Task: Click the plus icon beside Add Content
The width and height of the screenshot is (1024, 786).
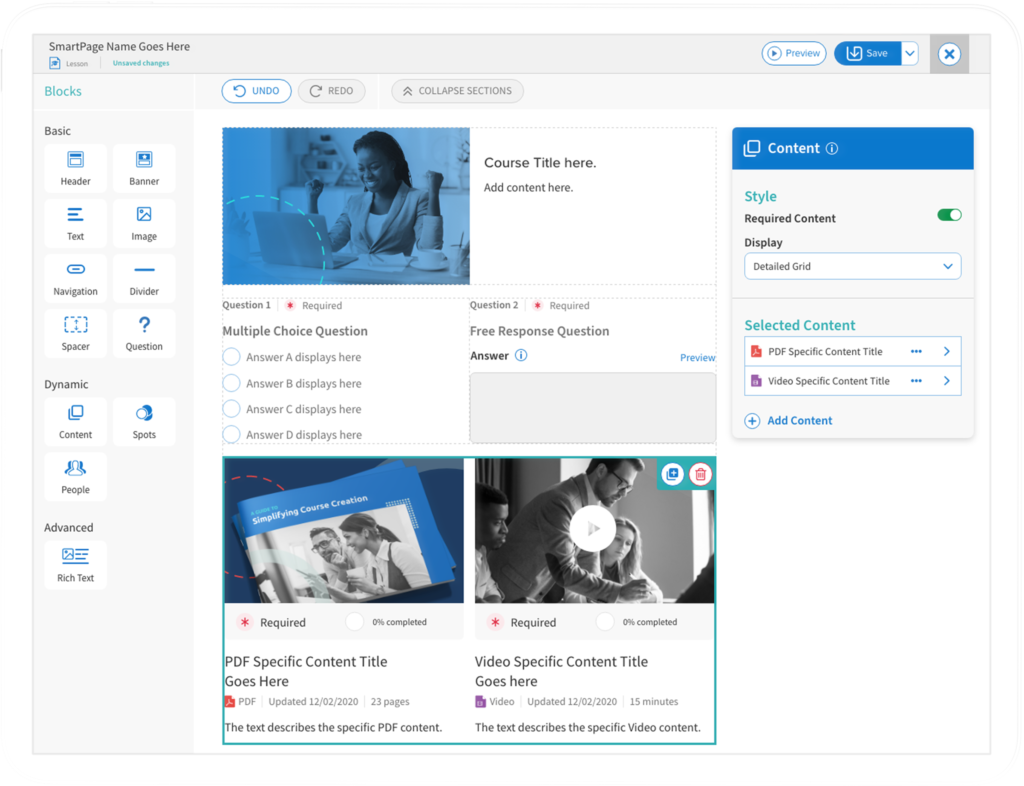Action: point(752,420)
